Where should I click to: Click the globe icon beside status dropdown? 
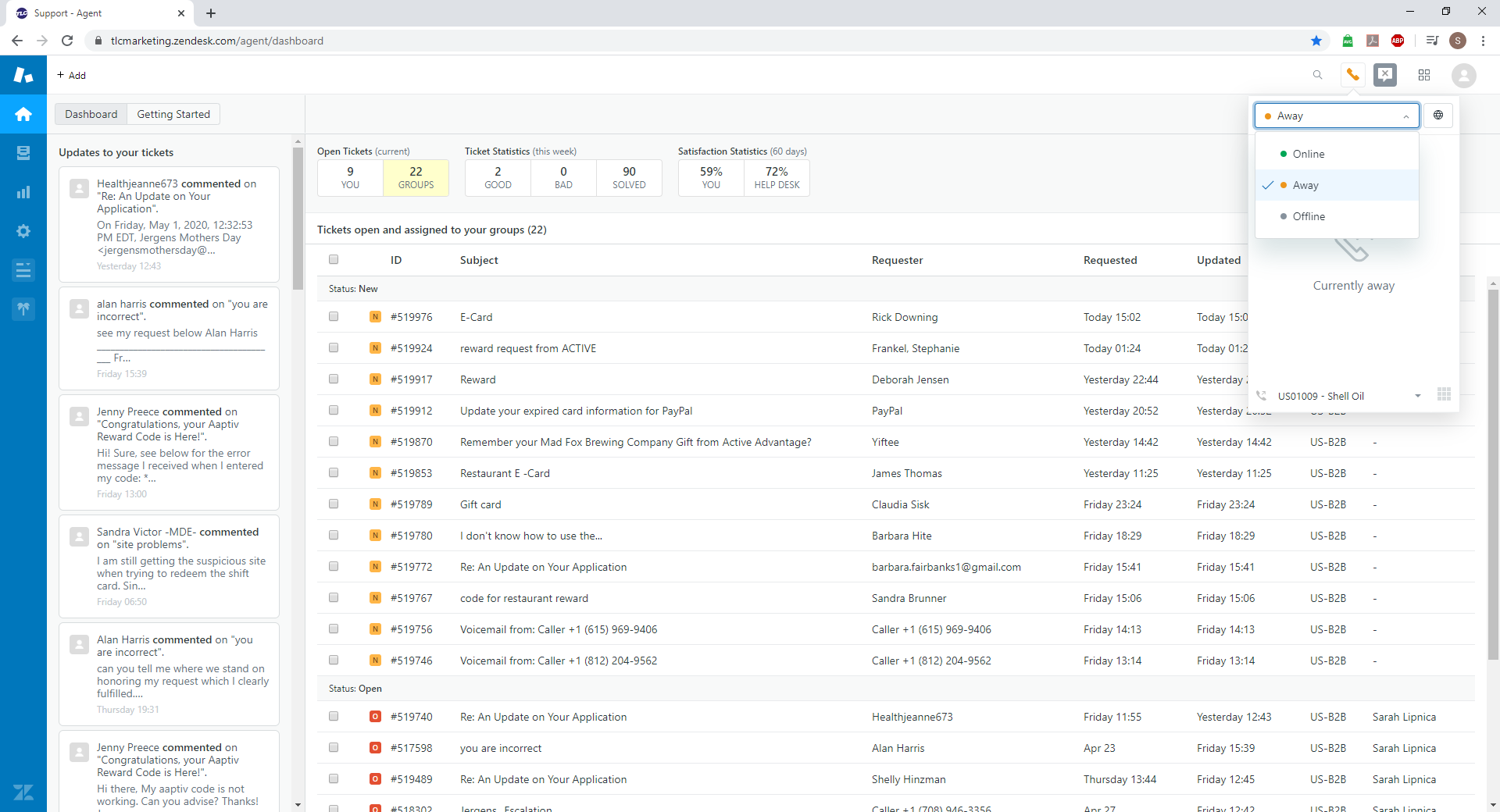(1438, 116)
